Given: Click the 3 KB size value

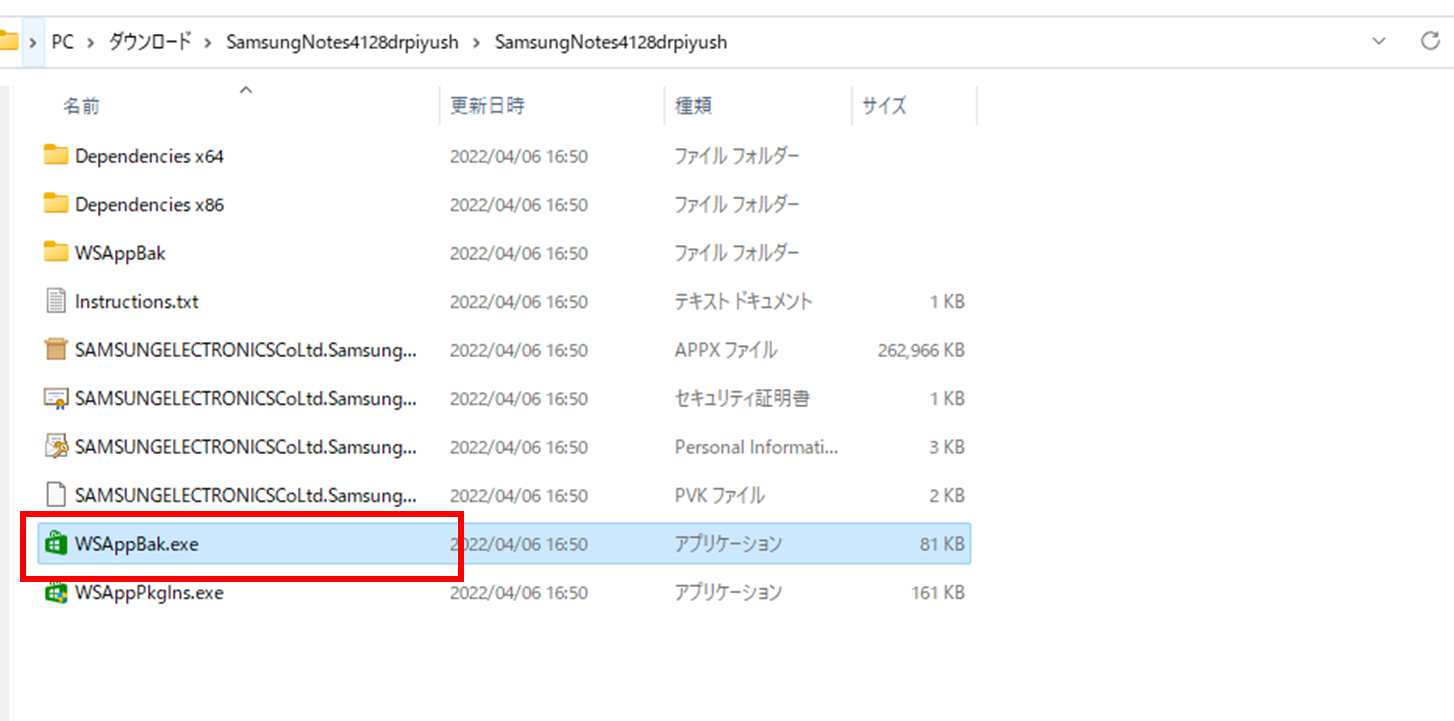Looking at the screenshot, I should [946, 447].
